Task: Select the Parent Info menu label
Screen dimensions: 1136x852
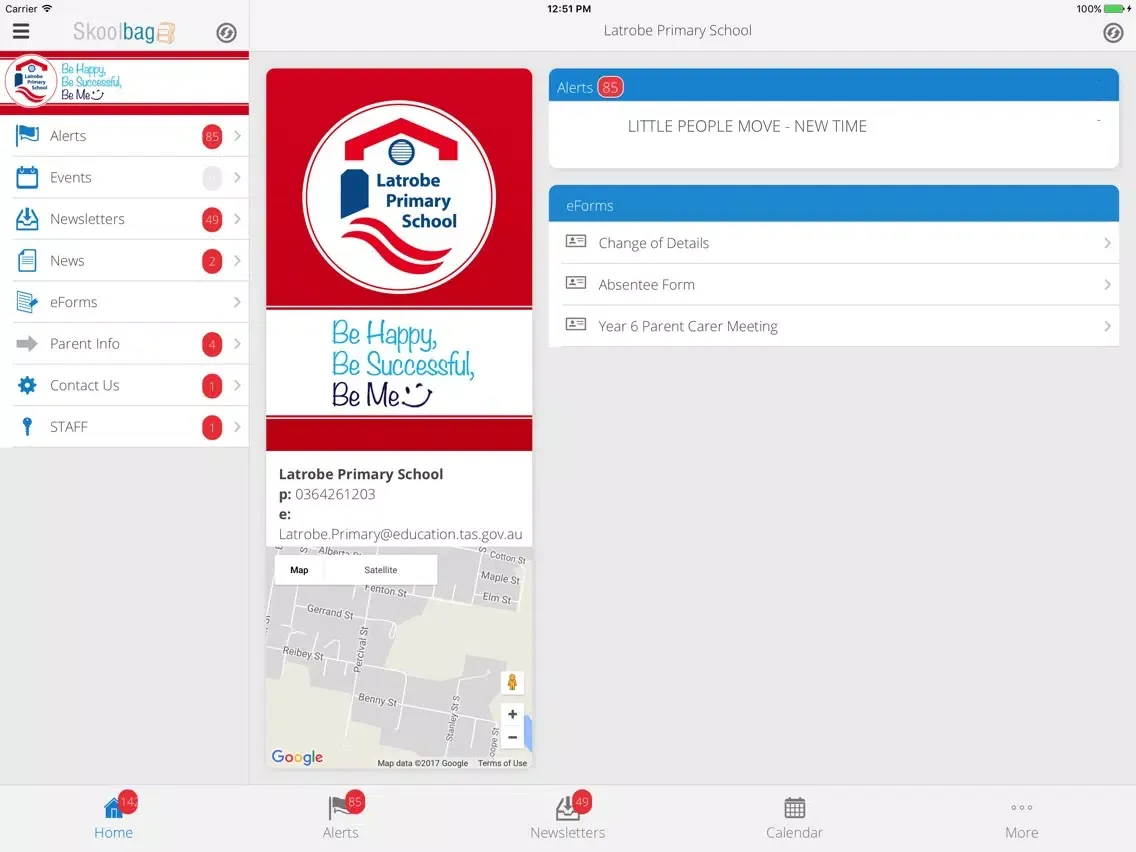Action: tap(85, 343)
